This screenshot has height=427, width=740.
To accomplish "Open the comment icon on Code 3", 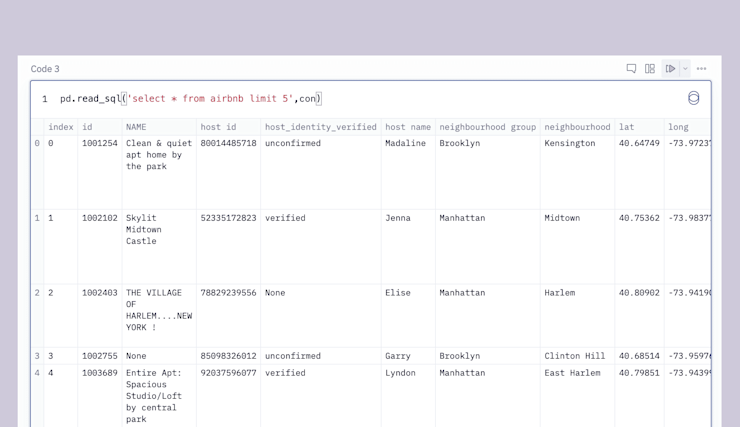I will pyautogui.click(x=631, y=69).
